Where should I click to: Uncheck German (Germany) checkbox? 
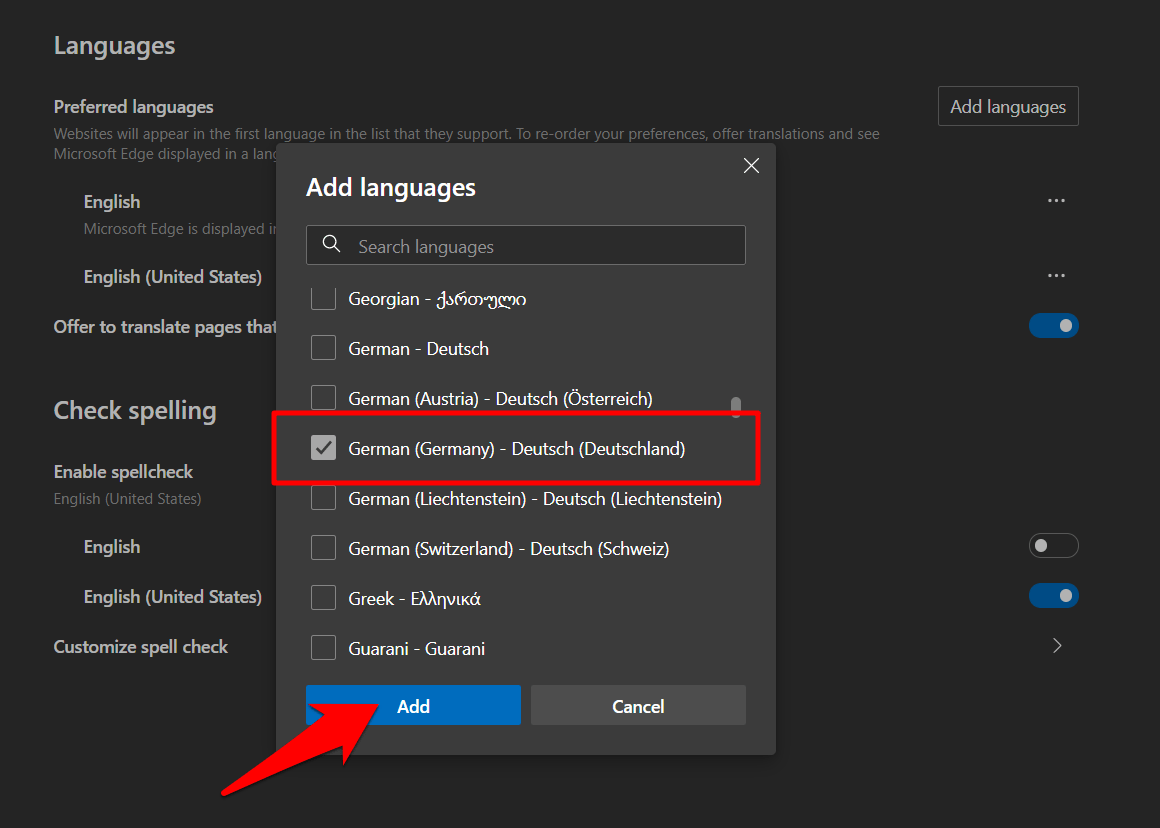pos(323,448)
